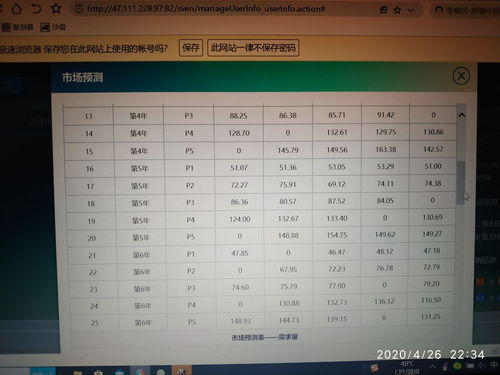This screenshot has width=500, height=375.
Task: Click the 130.88 value in row 24
Action: 289,303
